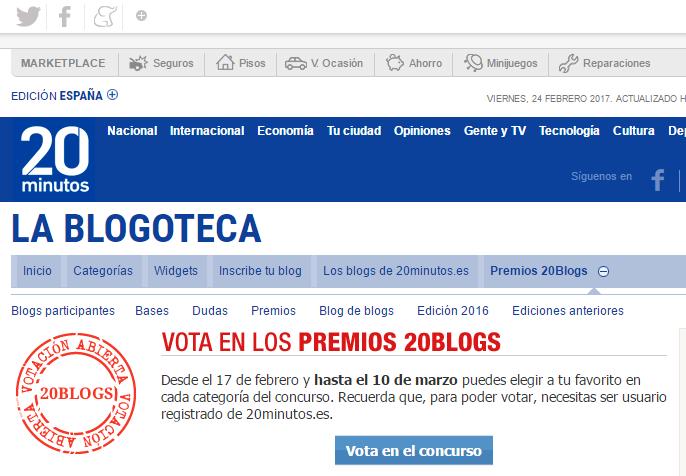Open the Categorías tab
The height and width of the screenshot is (476, 686).
[x=102, y=271]
